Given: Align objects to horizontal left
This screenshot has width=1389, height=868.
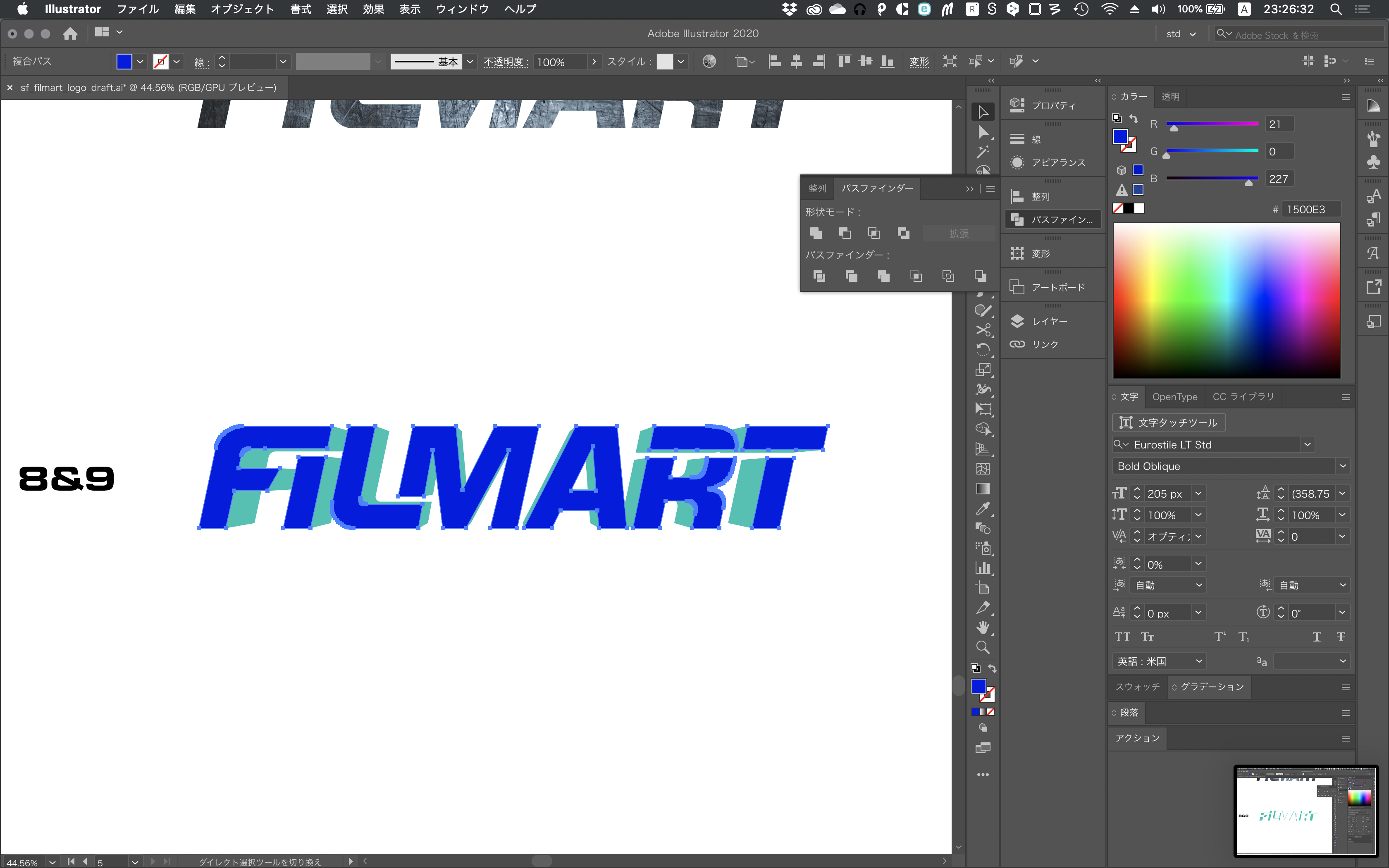Looking at the screenshot, I should (775, 62).
